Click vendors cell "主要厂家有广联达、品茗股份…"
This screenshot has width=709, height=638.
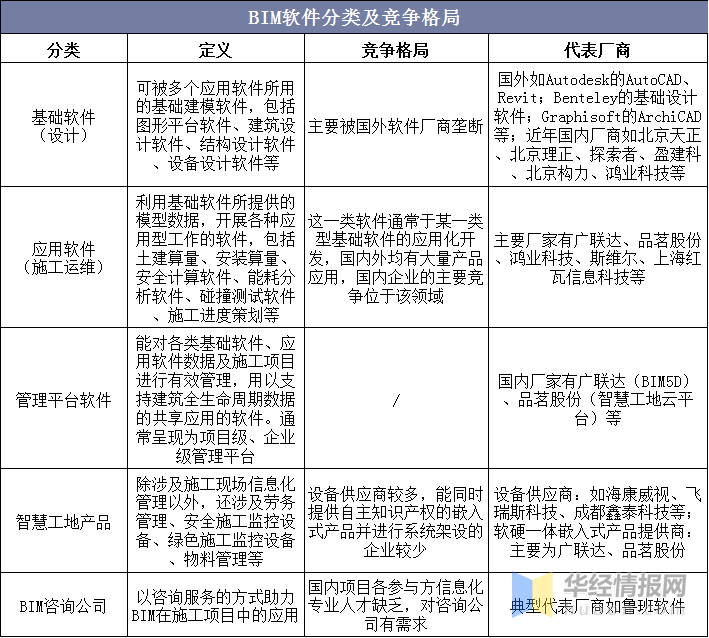pyautogui.click(x=598, y=258)
